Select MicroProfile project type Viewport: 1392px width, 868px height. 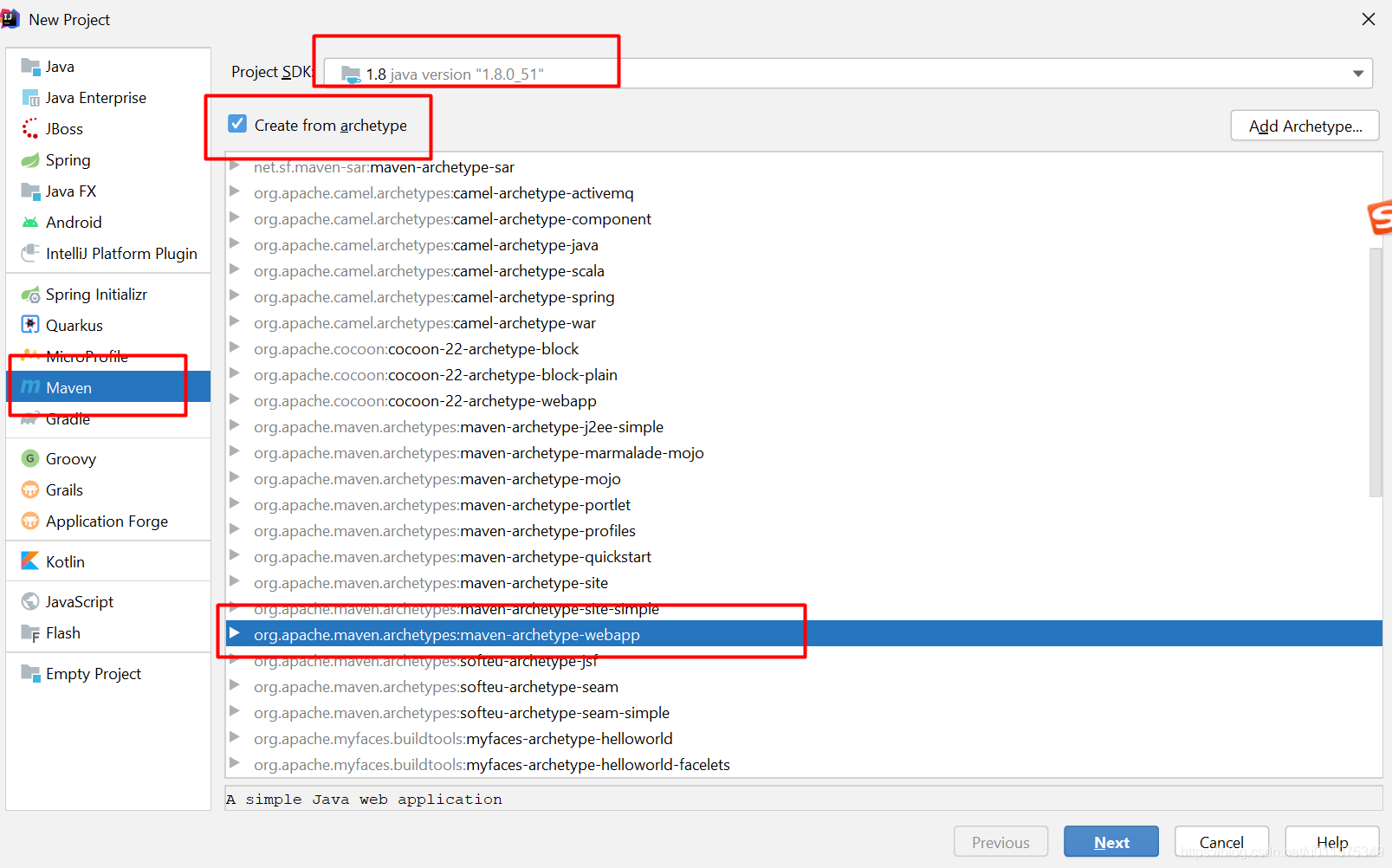point(108,356)
